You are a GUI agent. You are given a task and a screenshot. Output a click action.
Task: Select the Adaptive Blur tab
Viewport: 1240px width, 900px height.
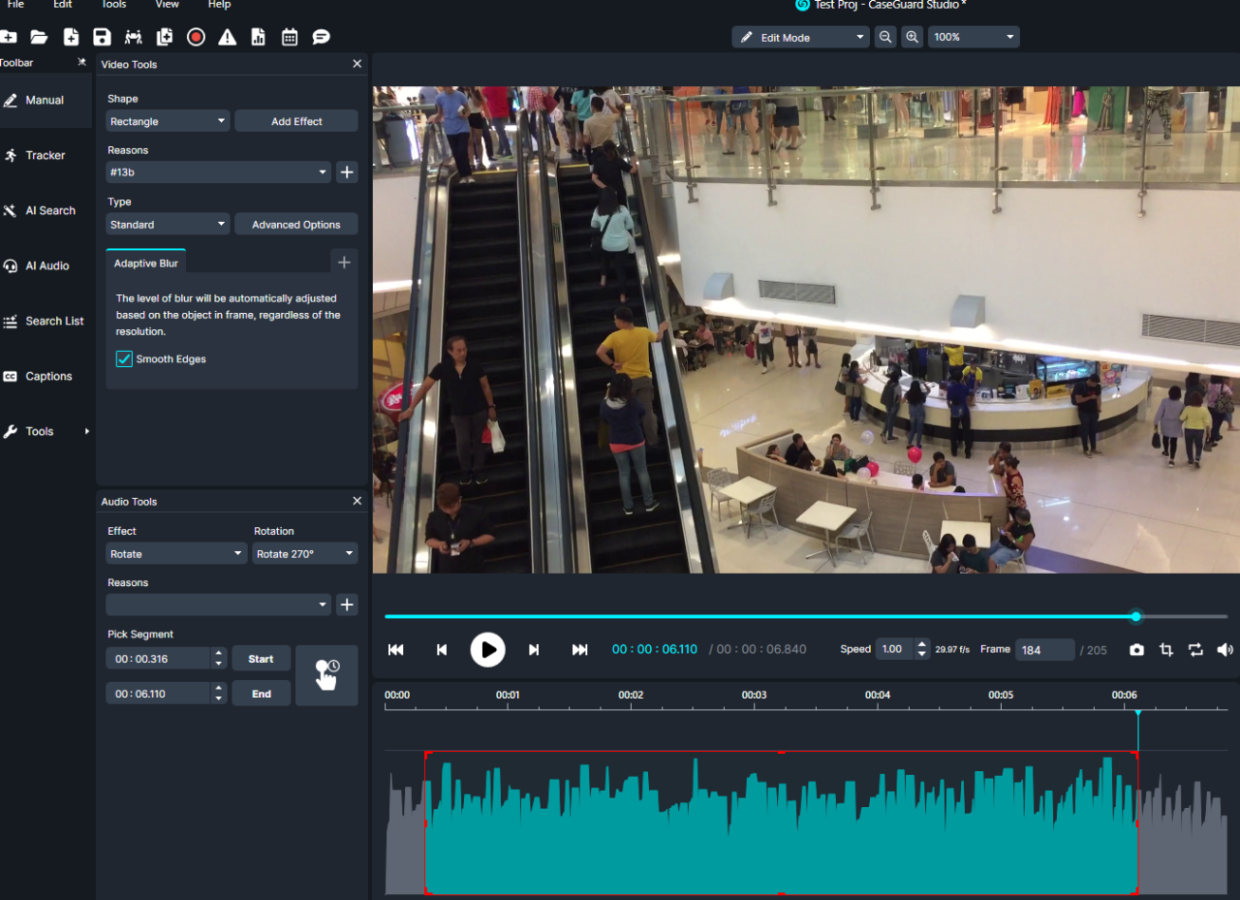tap(146, 263)
